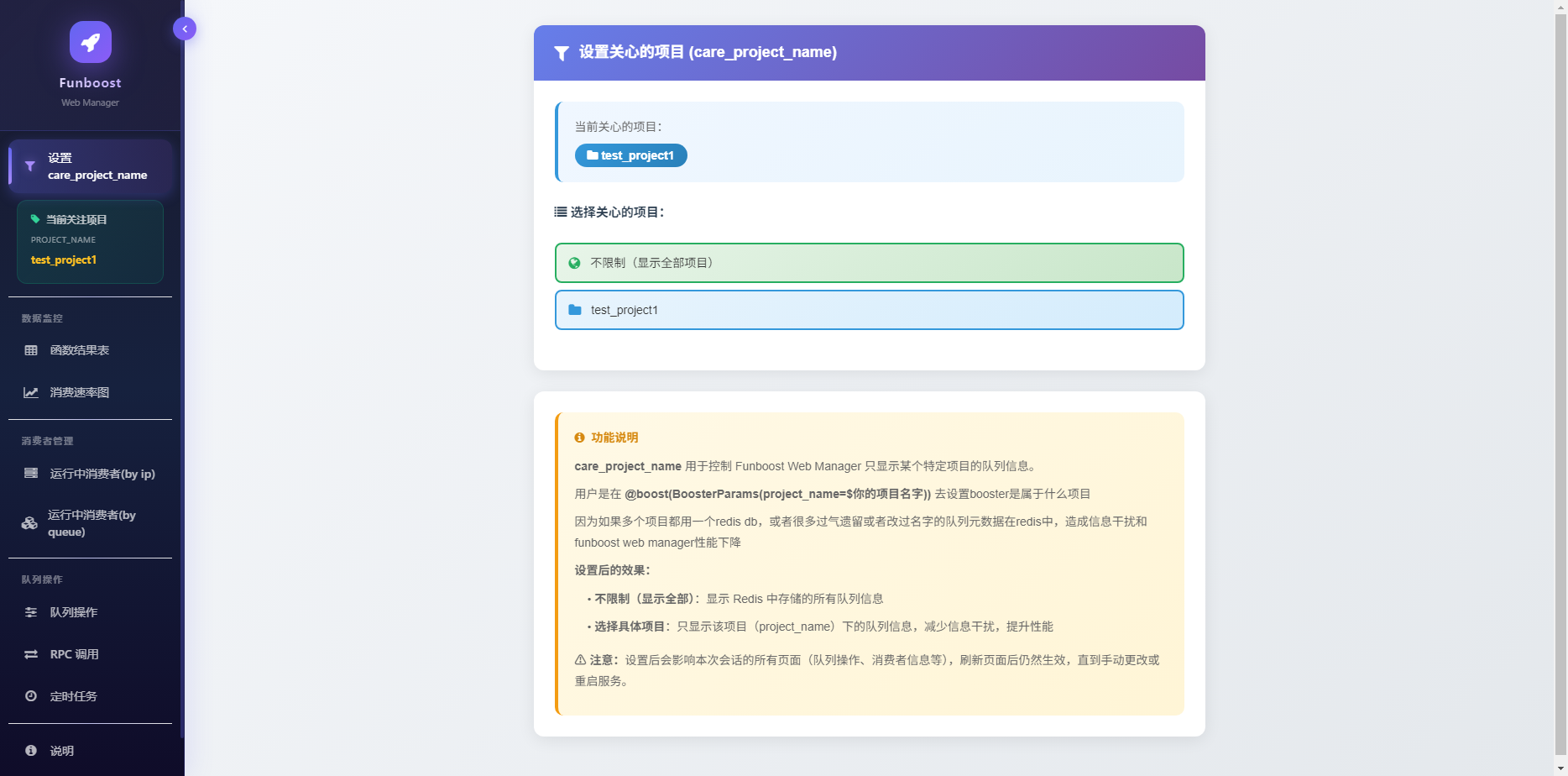This screenshot has height=776, width=1568.
Task: Click the 当前关心的项目 label
Action: click(618, 127)
